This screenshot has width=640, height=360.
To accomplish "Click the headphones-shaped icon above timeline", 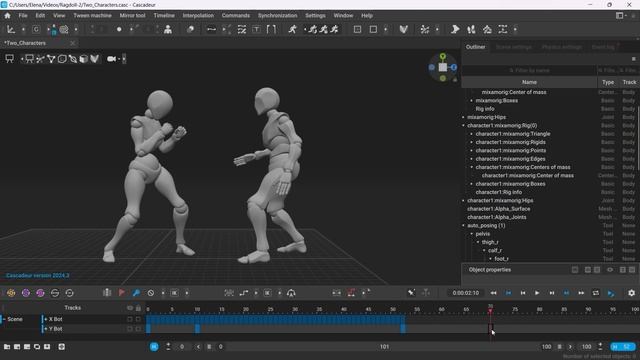I will point(291,293).
